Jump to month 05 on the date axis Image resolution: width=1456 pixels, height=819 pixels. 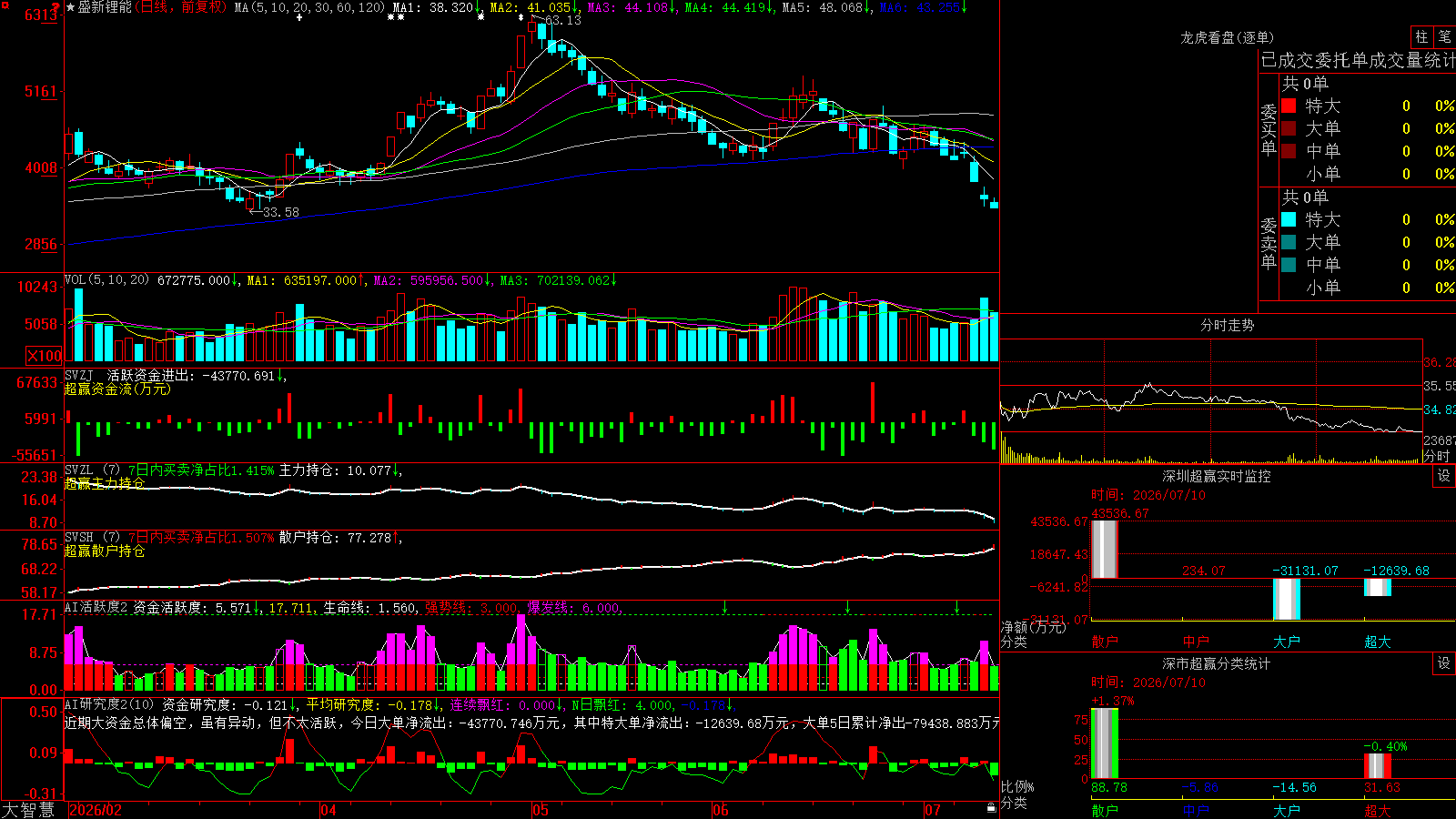pos(541,810)
